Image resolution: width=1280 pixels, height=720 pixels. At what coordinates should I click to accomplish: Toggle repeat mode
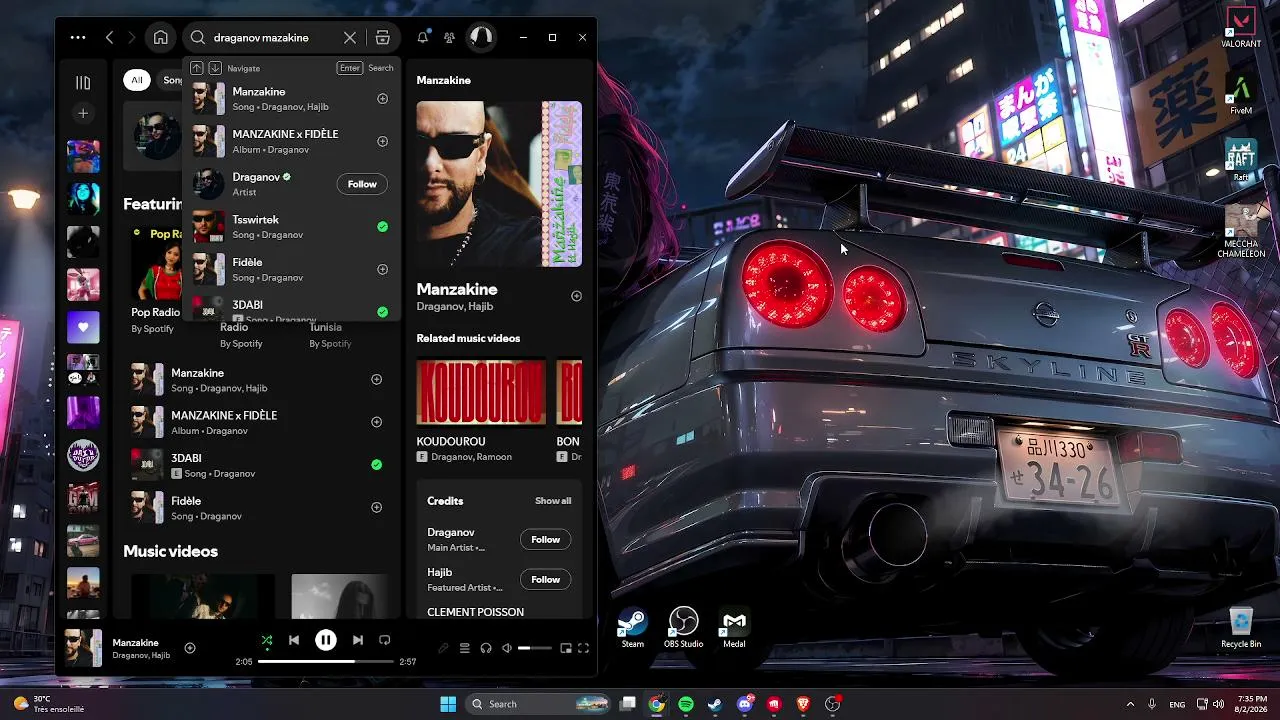click(385, 640)
